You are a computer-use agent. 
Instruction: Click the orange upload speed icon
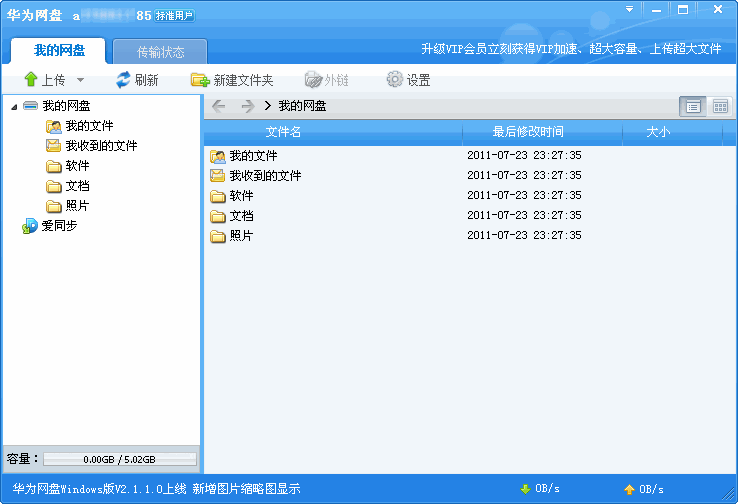tap(629, 489)
